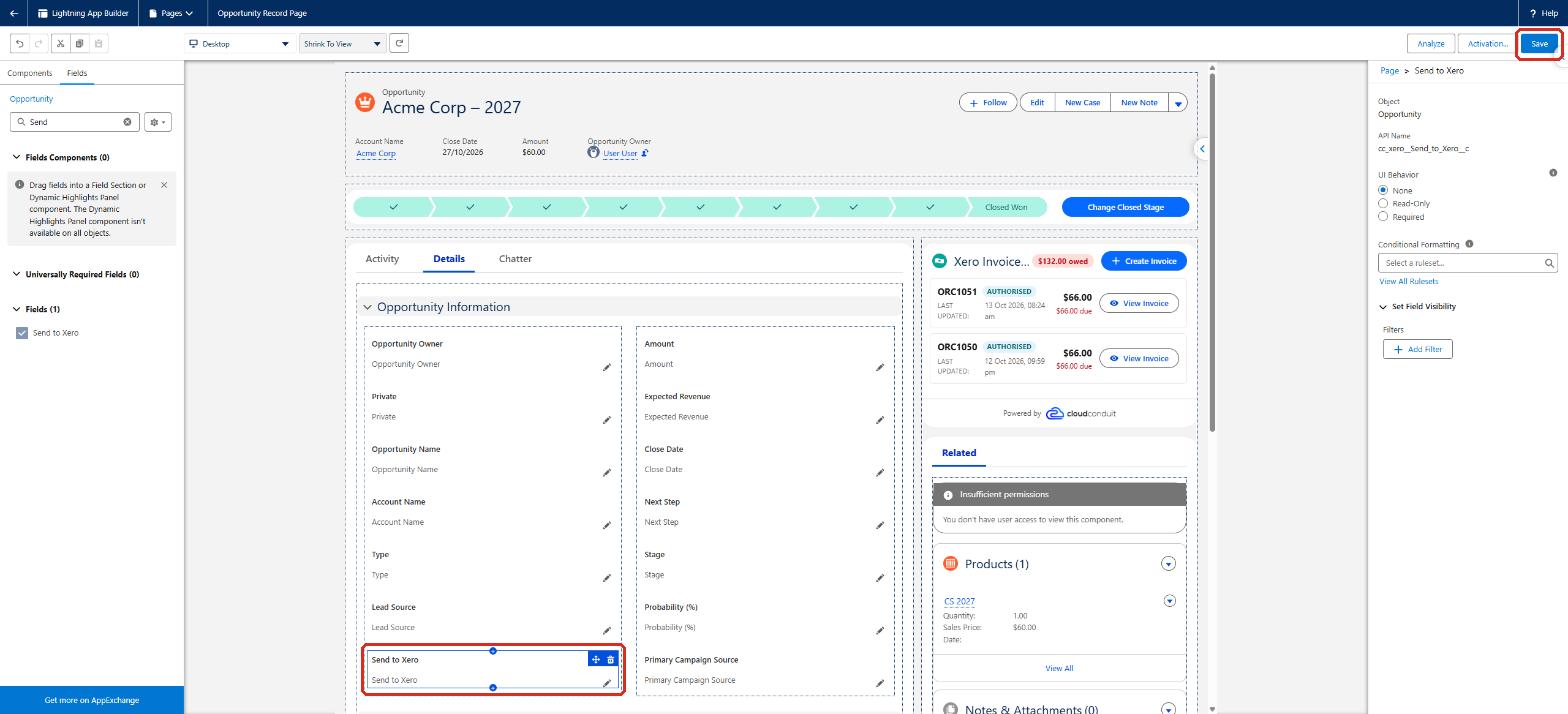Switch to the Fields tab
The image size is (1568, 714).
click(x=77, y=73)
